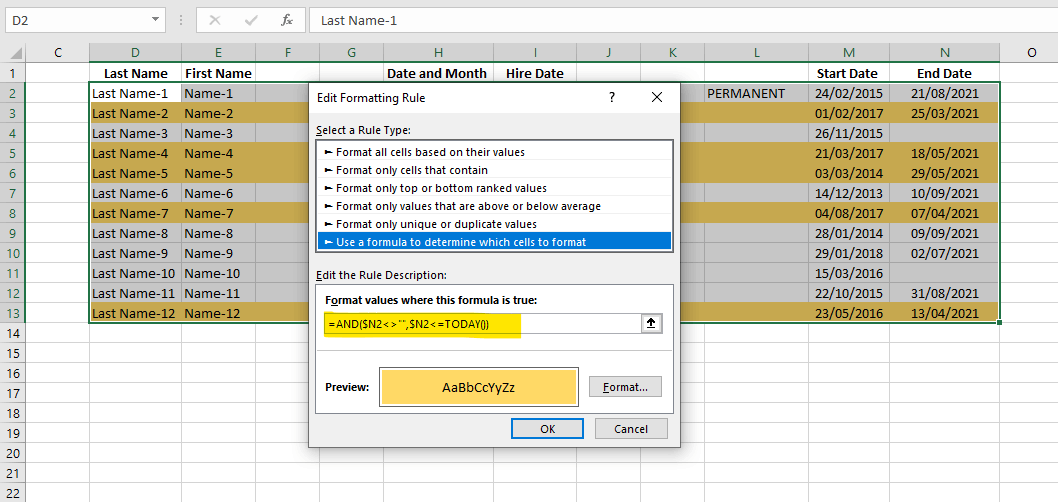Click the dialog Help question mark

tap(611, 98)
